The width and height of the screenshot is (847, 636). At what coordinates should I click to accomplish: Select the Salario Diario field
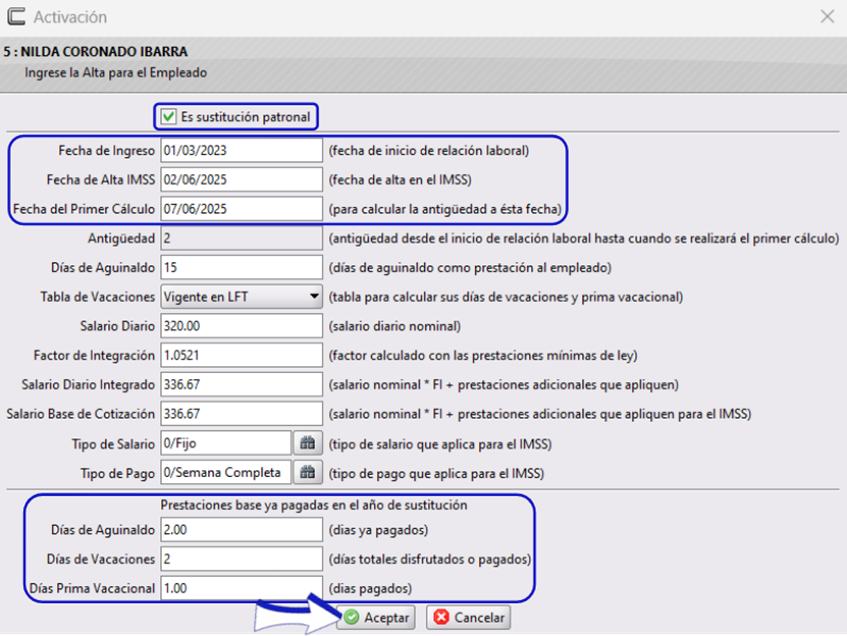(x=240, y=325)
